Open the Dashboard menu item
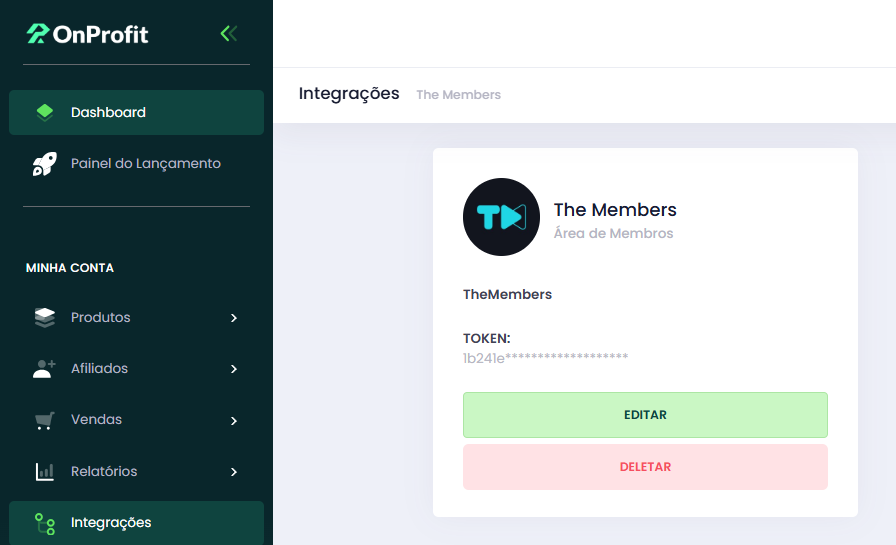Screen dimensions: 896x545 coord(137,113)
